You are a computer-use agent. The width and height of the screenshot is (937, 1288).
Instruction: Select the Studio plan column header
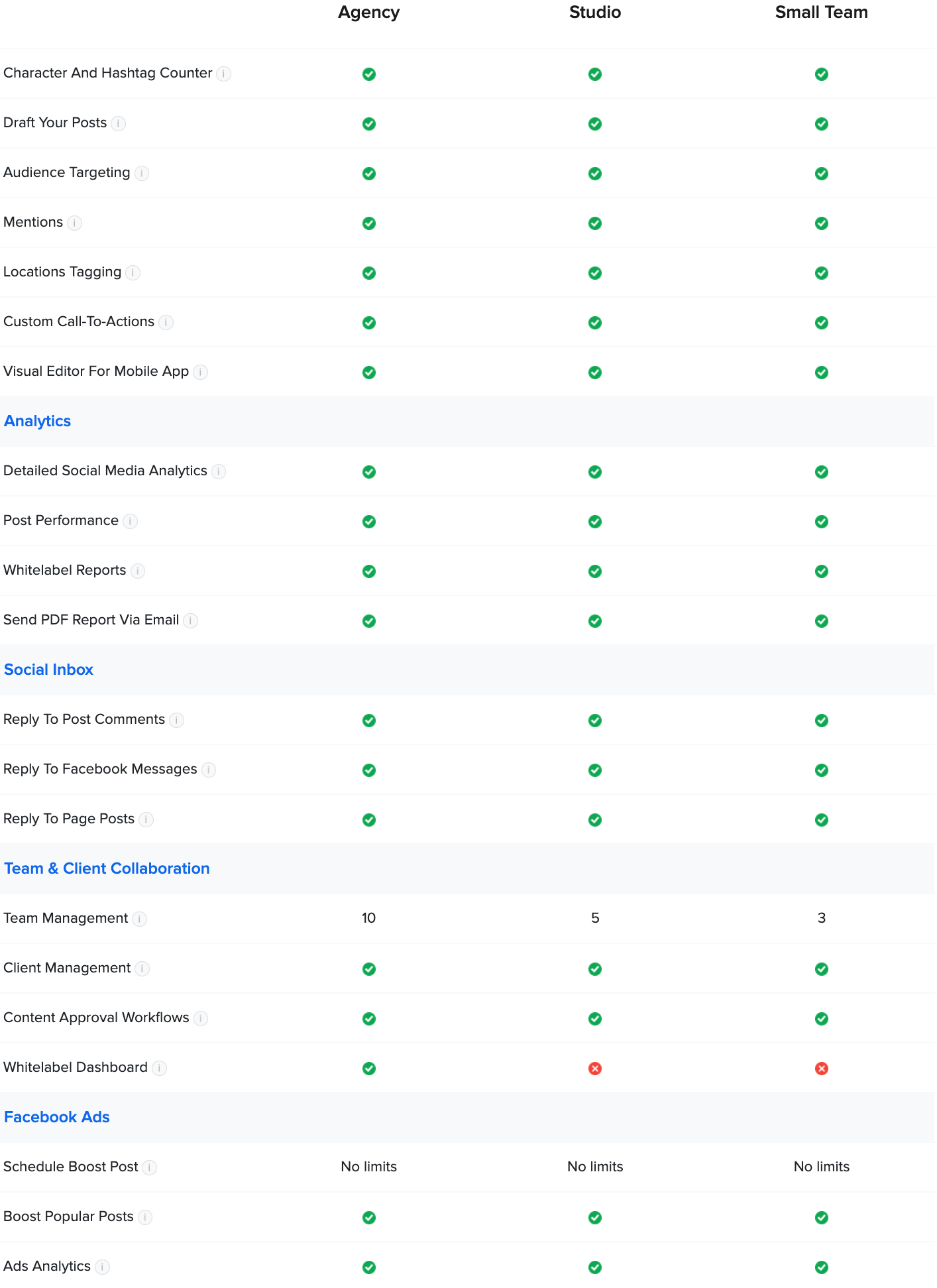coord(595,13)
